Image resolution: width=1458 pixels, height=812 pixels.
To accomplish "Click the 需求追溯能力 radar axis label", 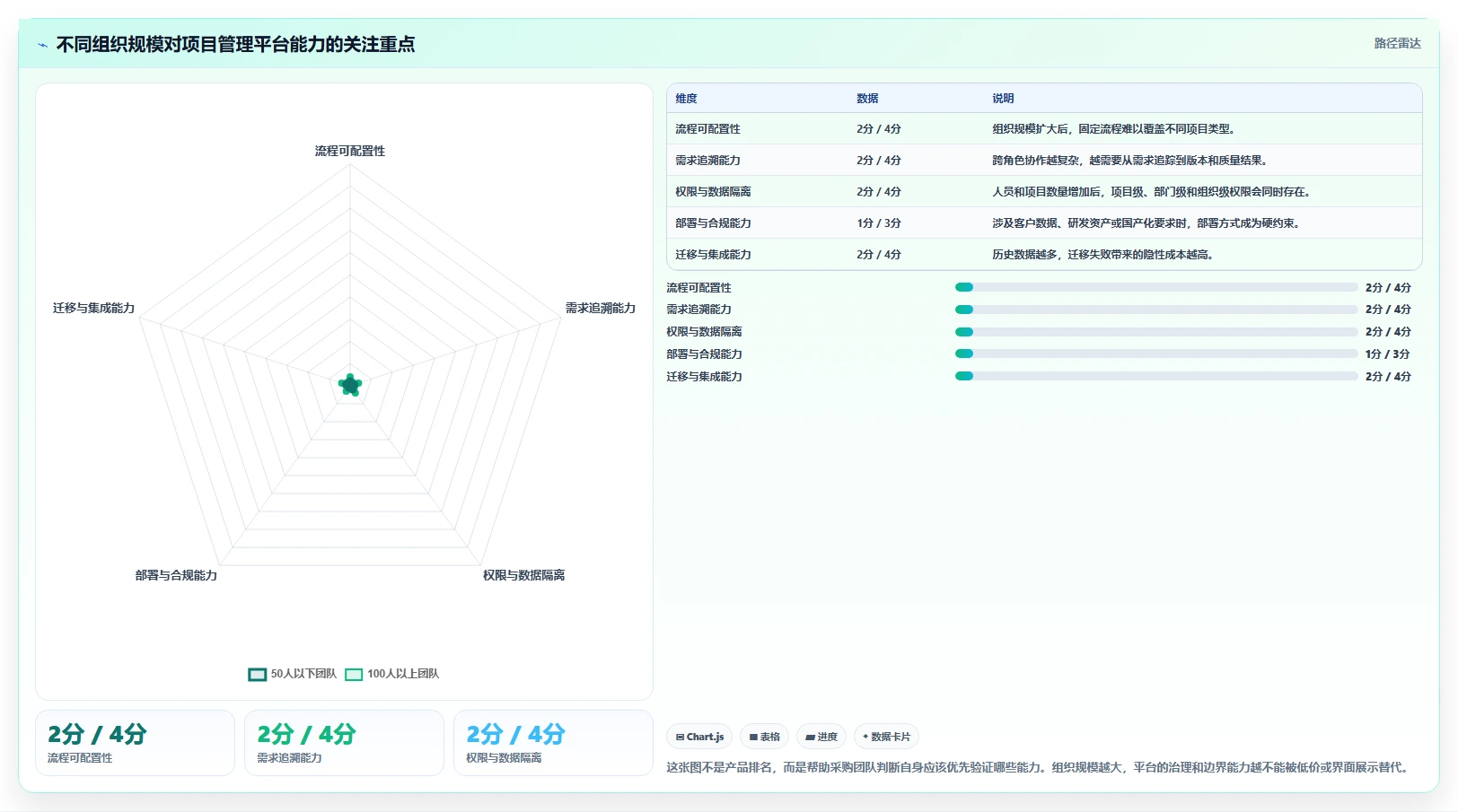I will pyautogui.click(x=601, y=308).
